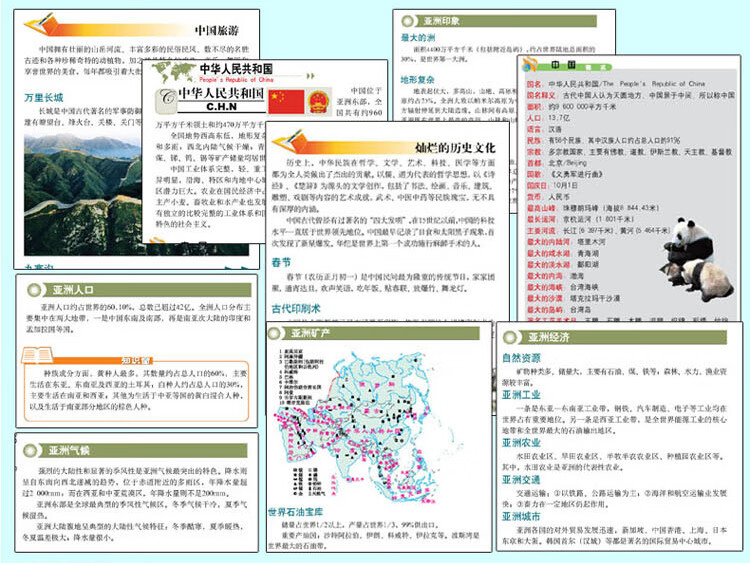Select the 春节 heading

coord(281,262)
